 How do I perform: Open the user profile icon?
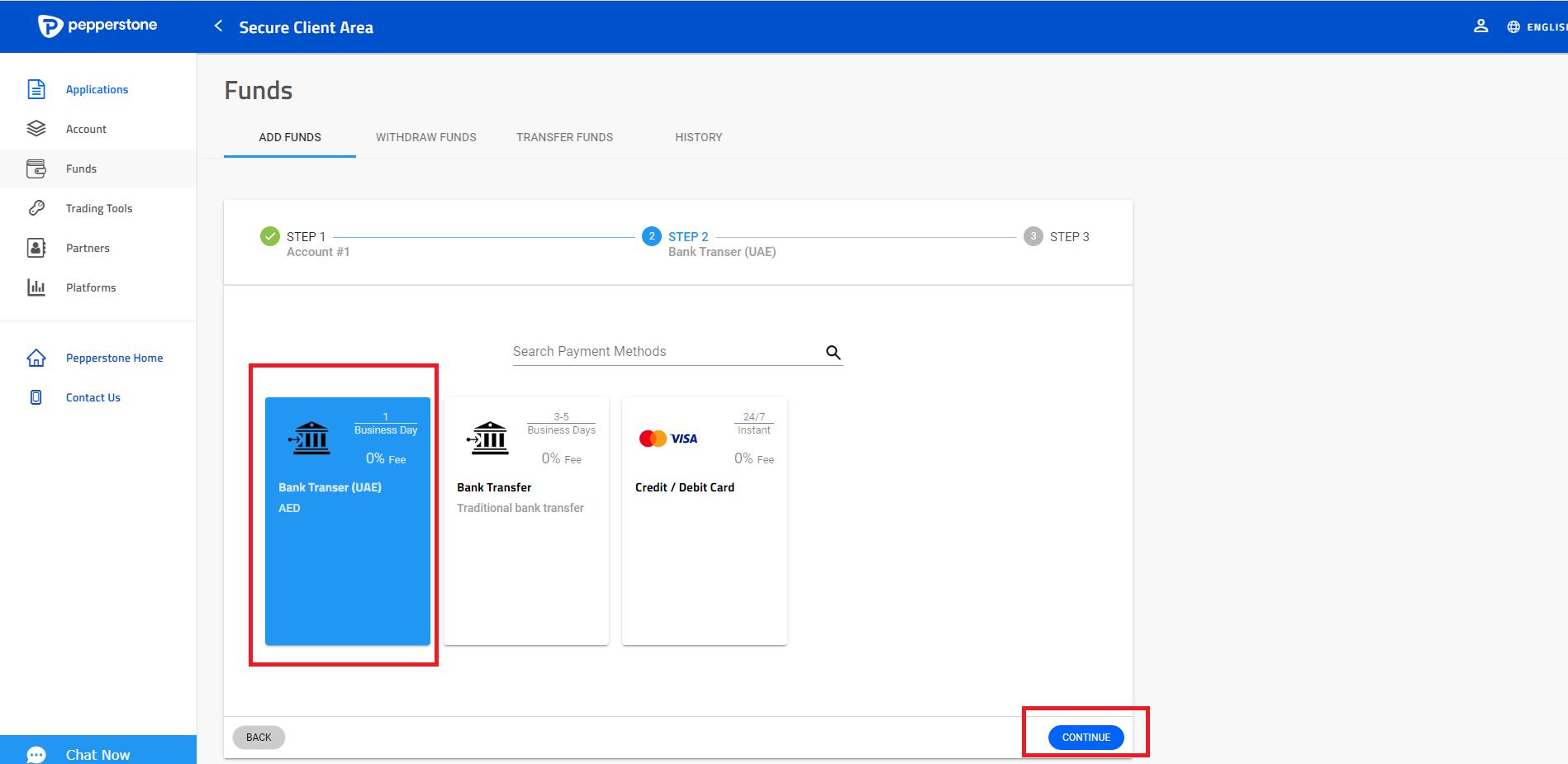(x=1480, y=26)
